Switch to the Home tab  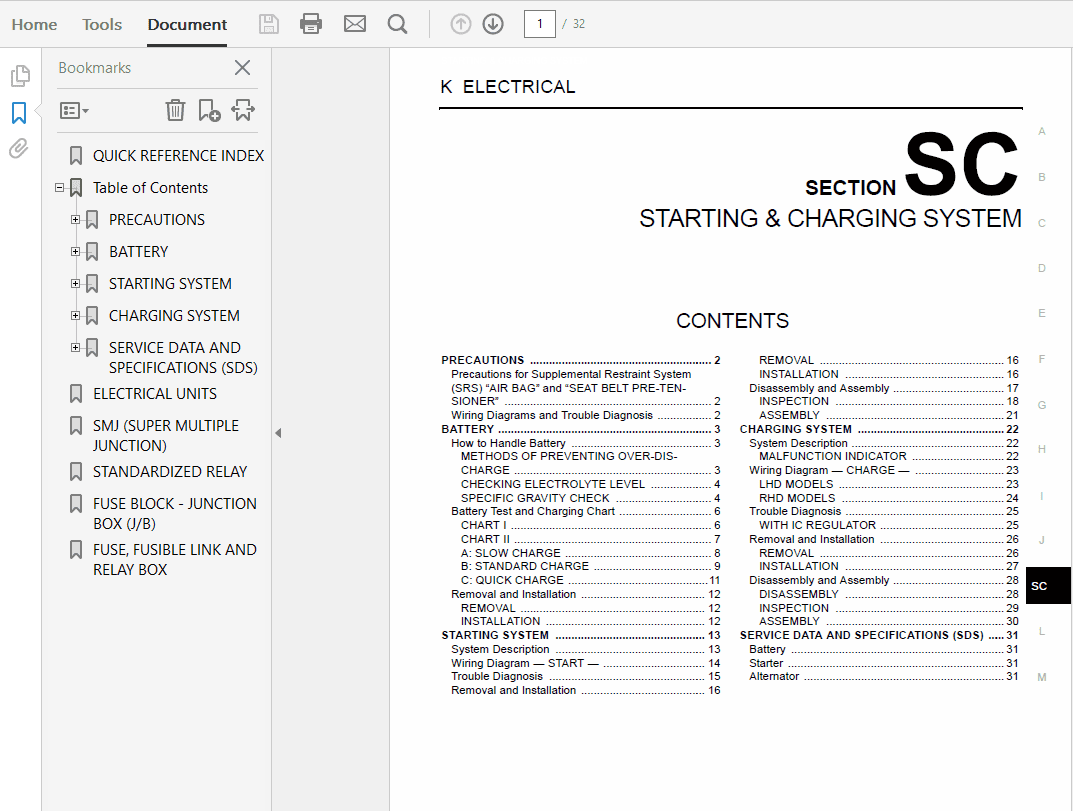(34, 23)
